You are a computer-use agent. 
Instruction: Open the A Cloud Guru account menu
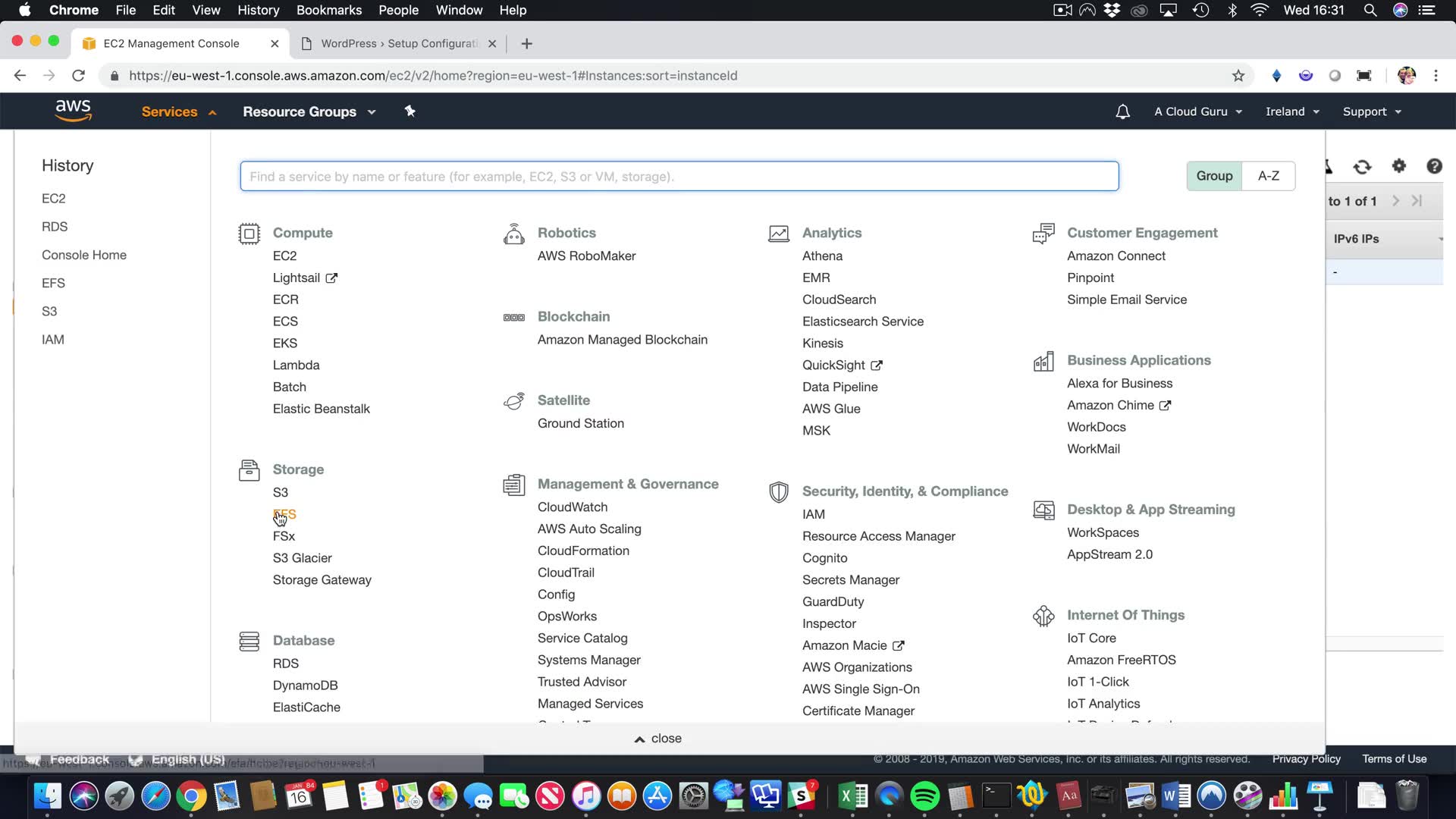[x=1197, y=111]
